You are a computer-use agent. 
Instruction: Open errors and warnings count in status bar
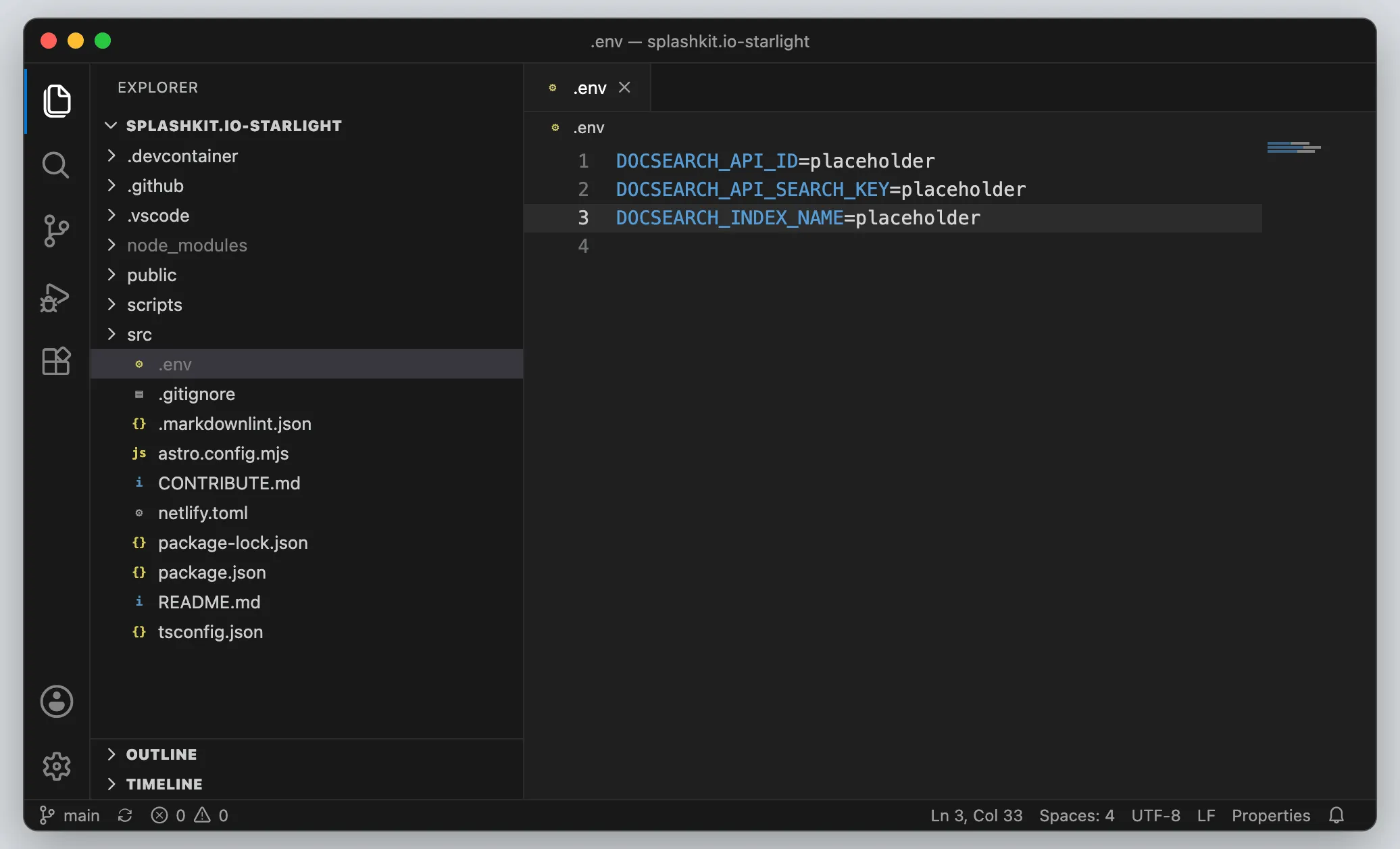[x=190, y=815]
